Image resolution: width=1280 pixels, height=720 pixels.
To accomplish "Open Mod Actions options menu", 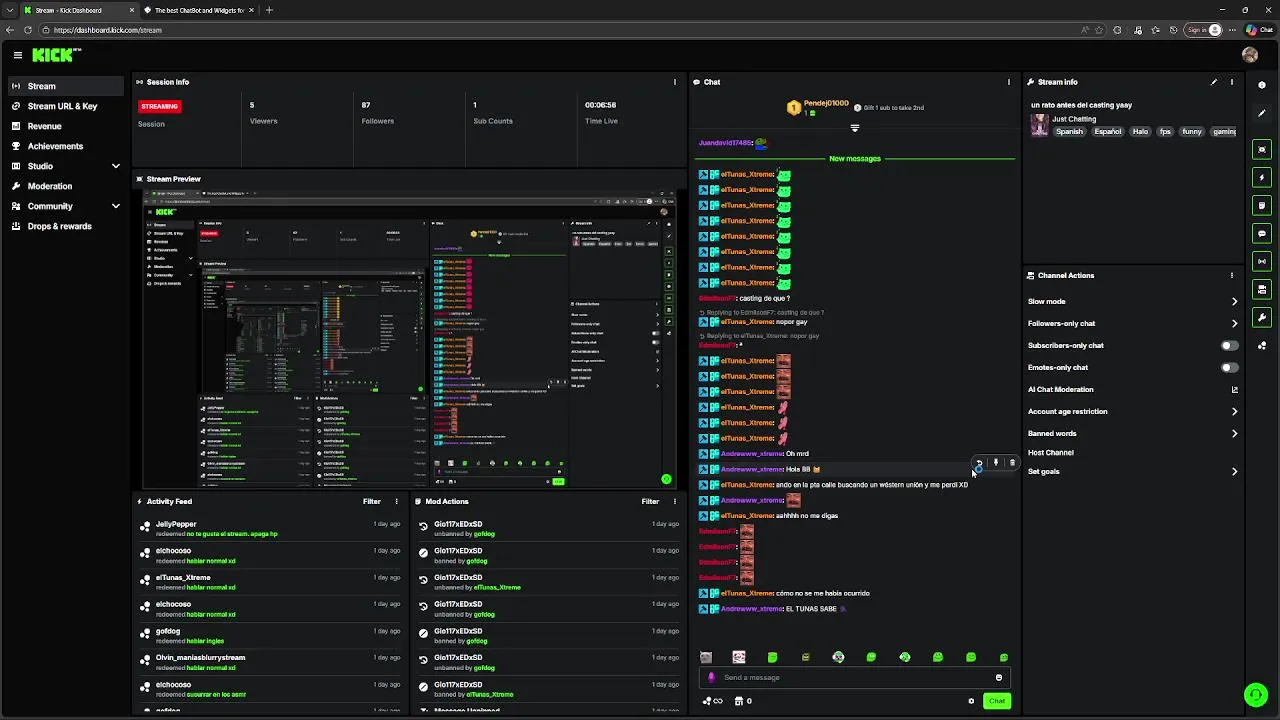I will (674, 501).
